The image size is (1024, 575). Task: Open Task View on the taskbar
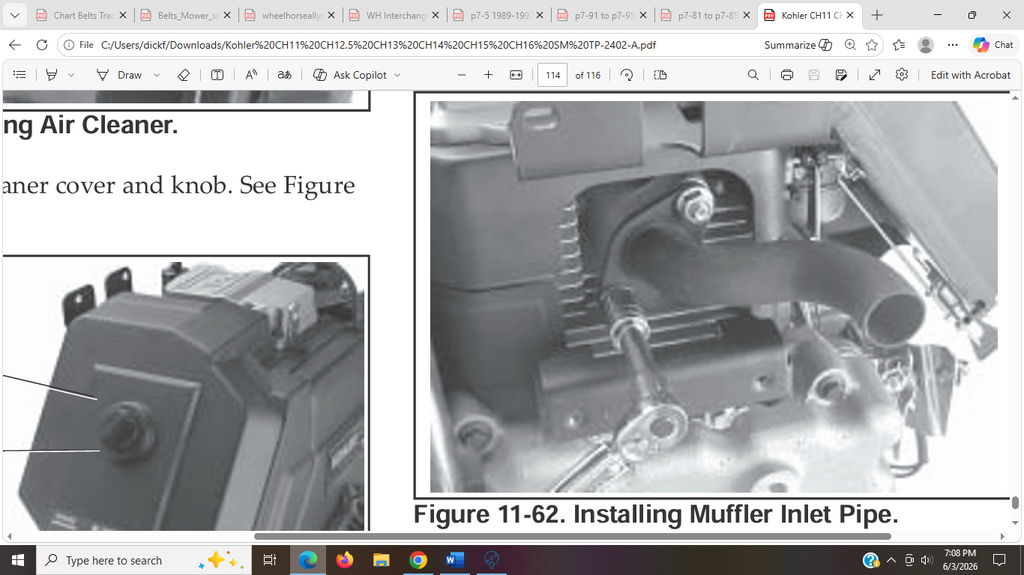tap(269, 560)
